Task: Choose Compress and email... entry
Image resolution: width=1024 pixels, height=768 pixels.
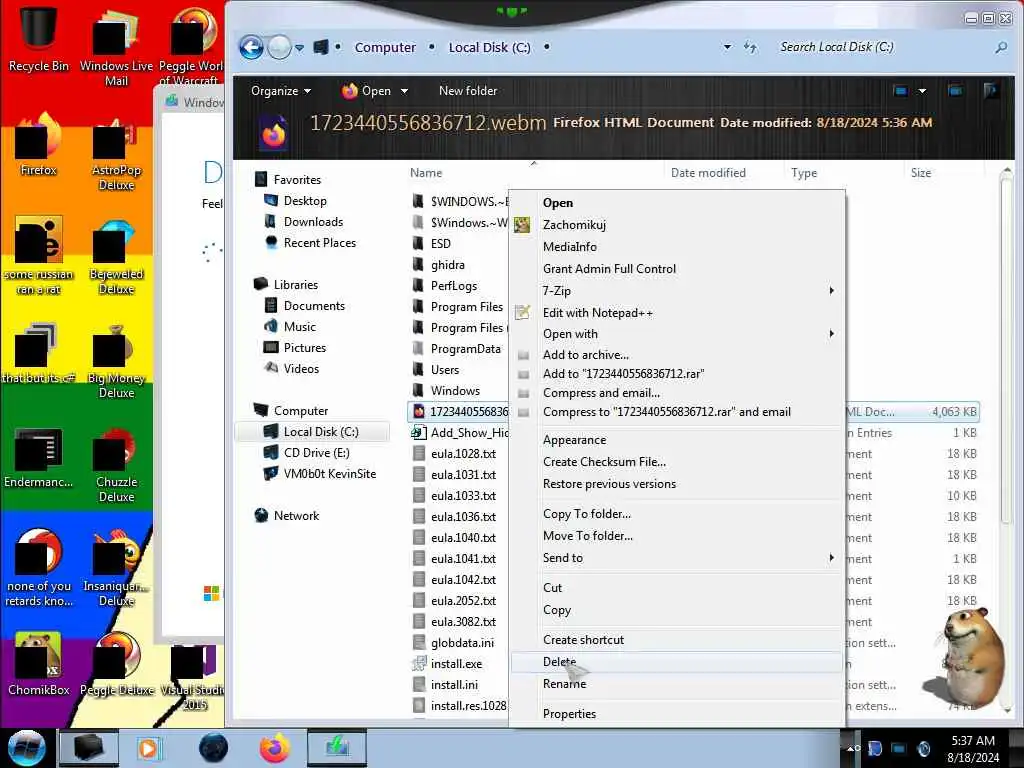Action: (x=677, y=392)
